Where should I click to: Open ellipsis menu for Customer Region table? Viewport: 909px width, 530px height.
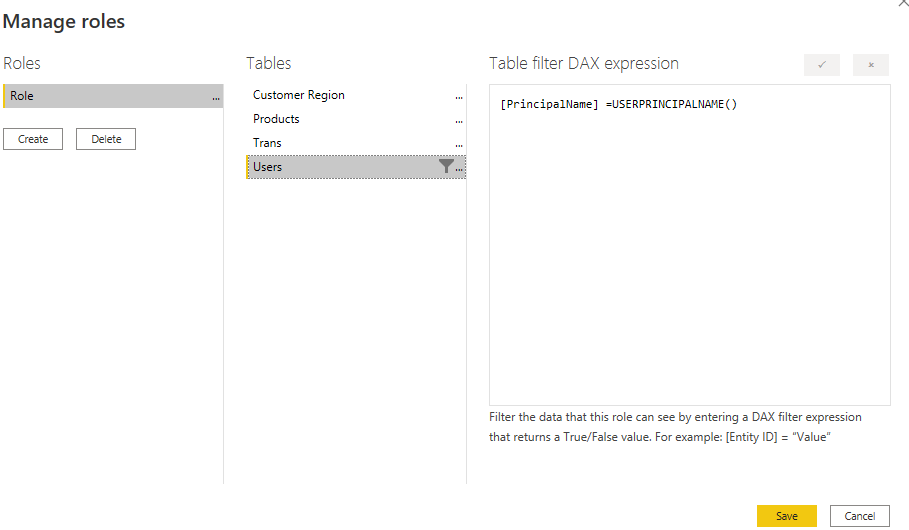[x=459, y=97]
